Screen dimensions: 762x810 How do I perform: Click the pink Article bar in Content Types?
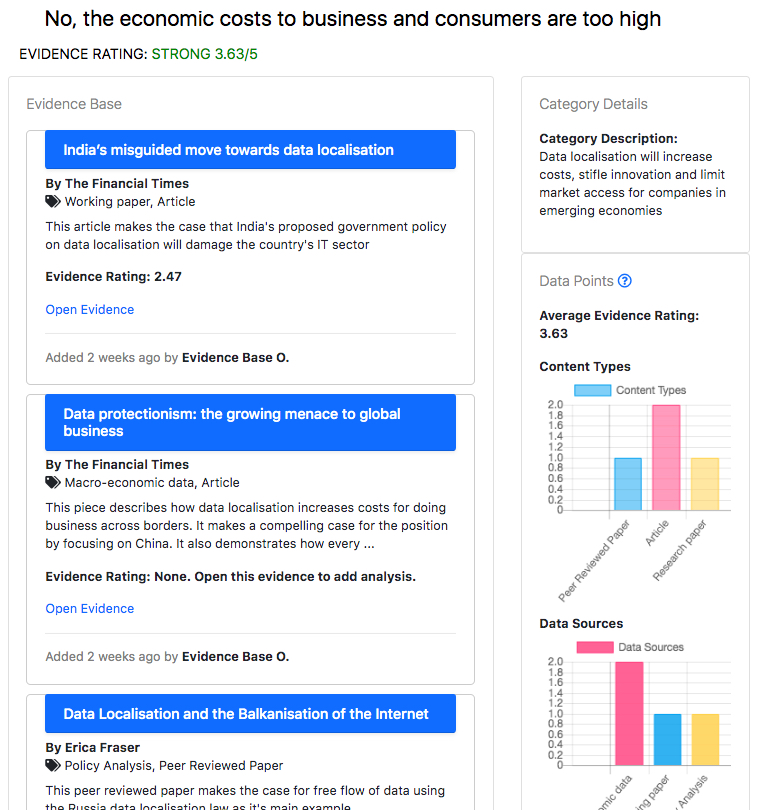(666, 457)
